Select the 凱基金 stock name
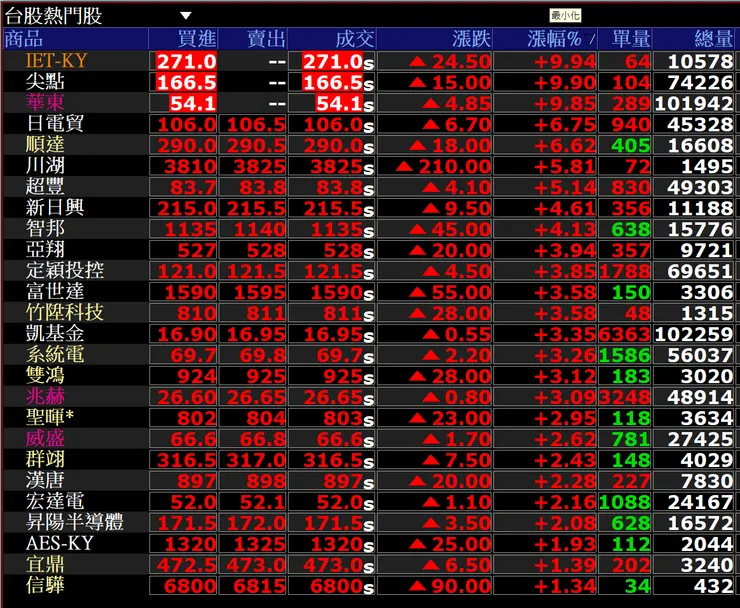This screenshot has width=740, height=608. pos(55,333)
